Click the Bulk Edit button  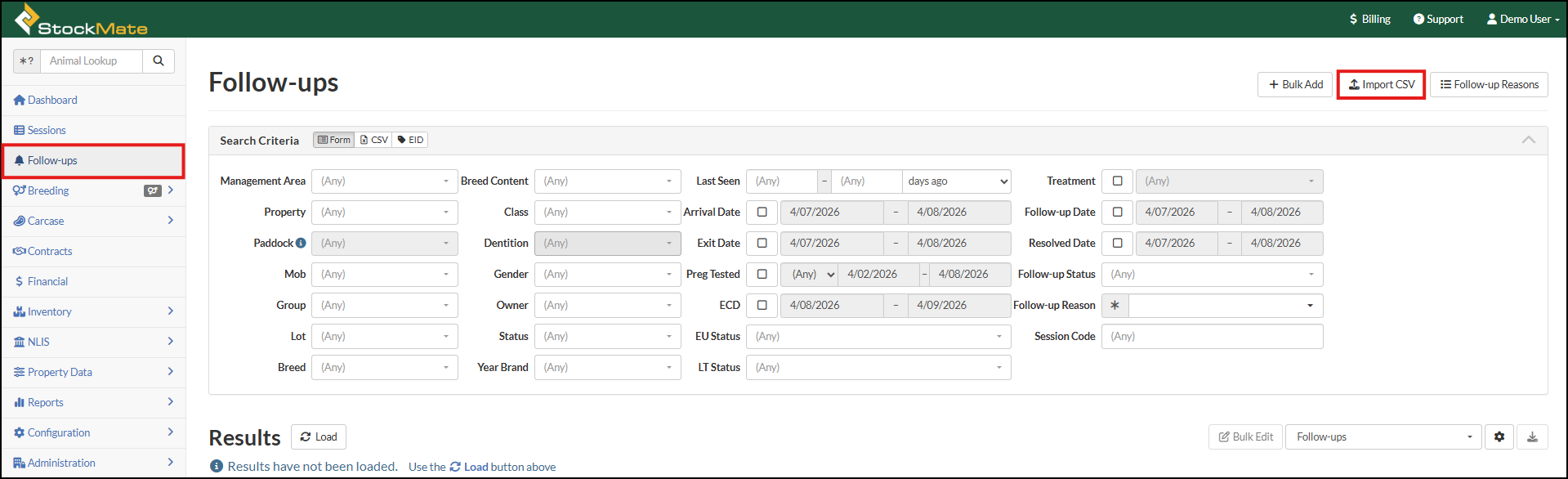[1246, 436]
